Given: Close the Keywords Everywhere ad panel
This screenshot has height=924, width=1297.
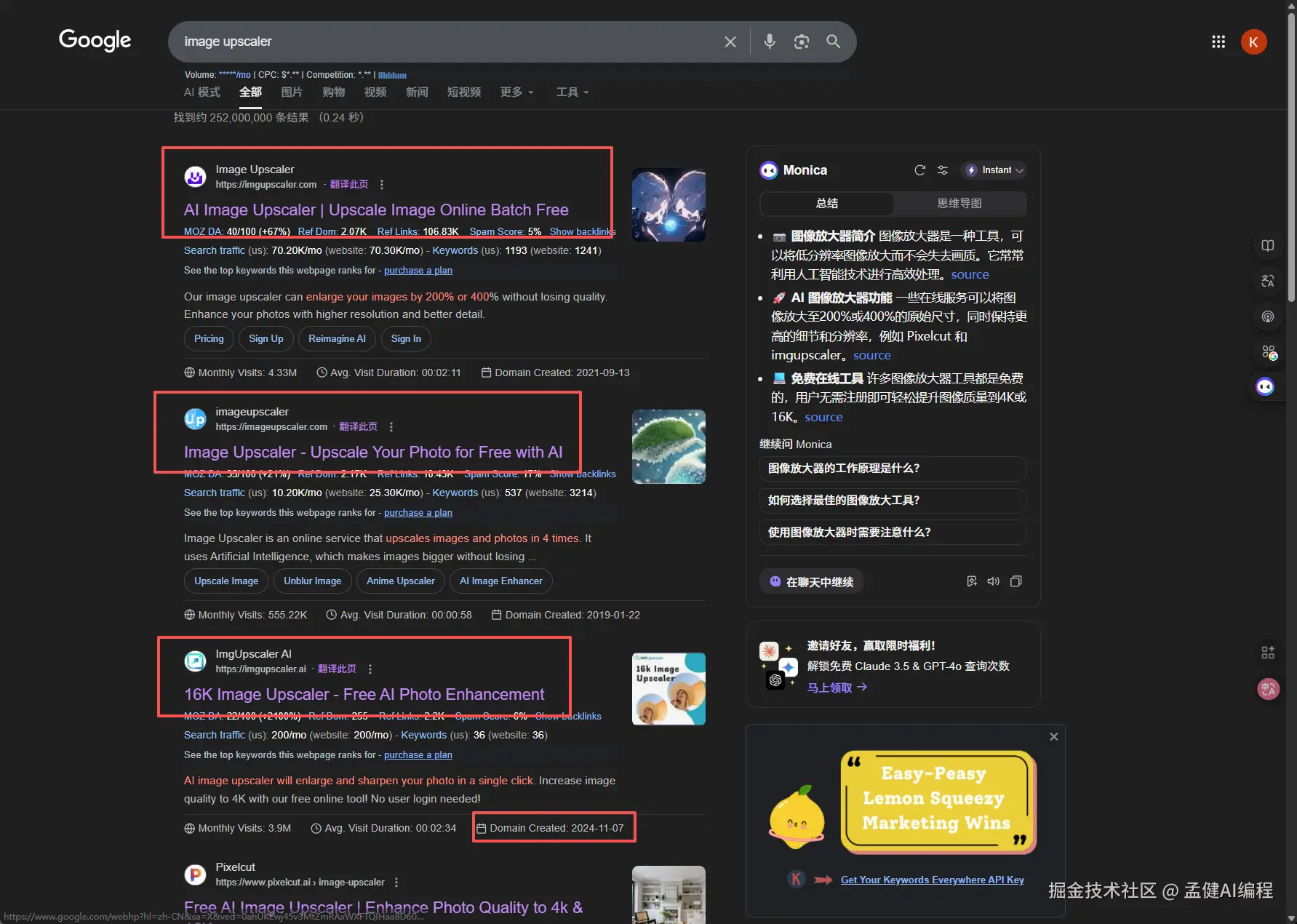Looking at the screenshot, I should [1054, 737].
